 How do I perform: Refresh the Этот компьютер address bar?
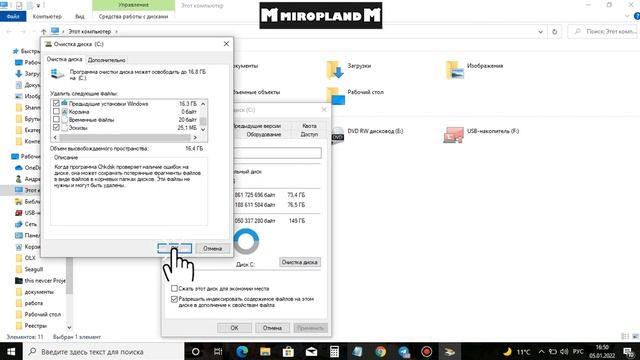click(554, 31)
